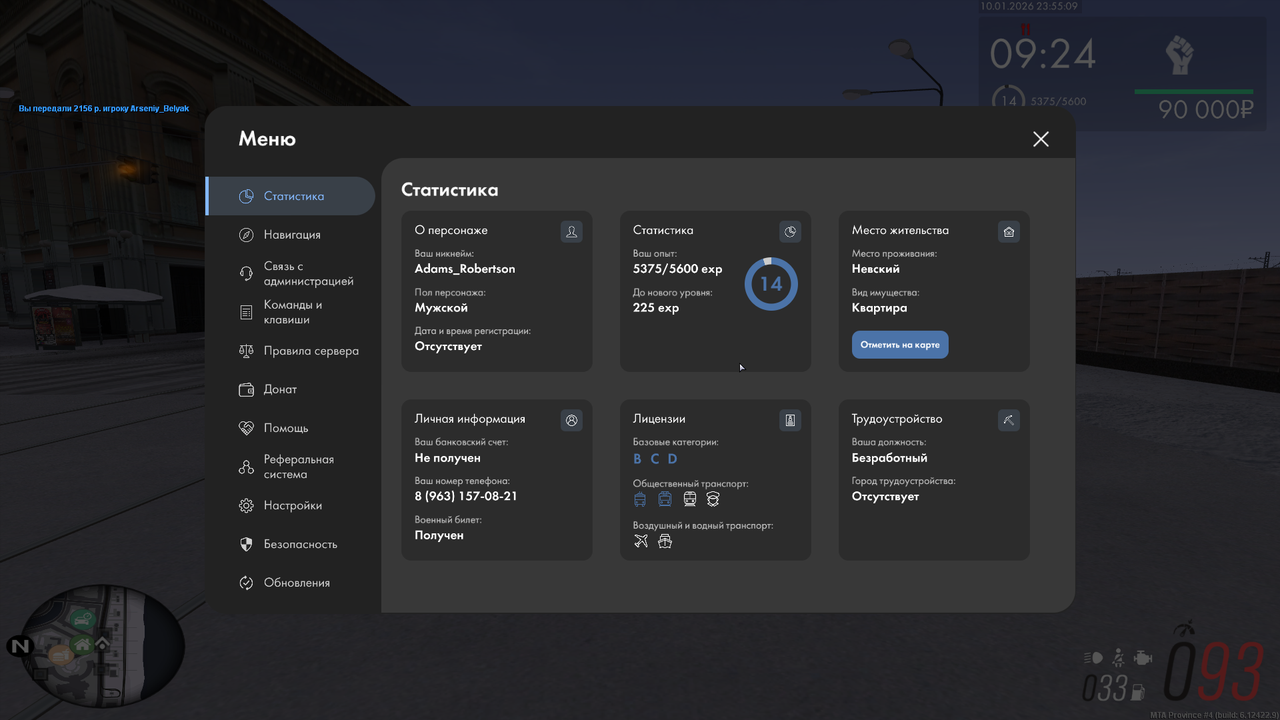
Task: Click the 90 000₽ balance in HUD
Action: (1206, 110)
